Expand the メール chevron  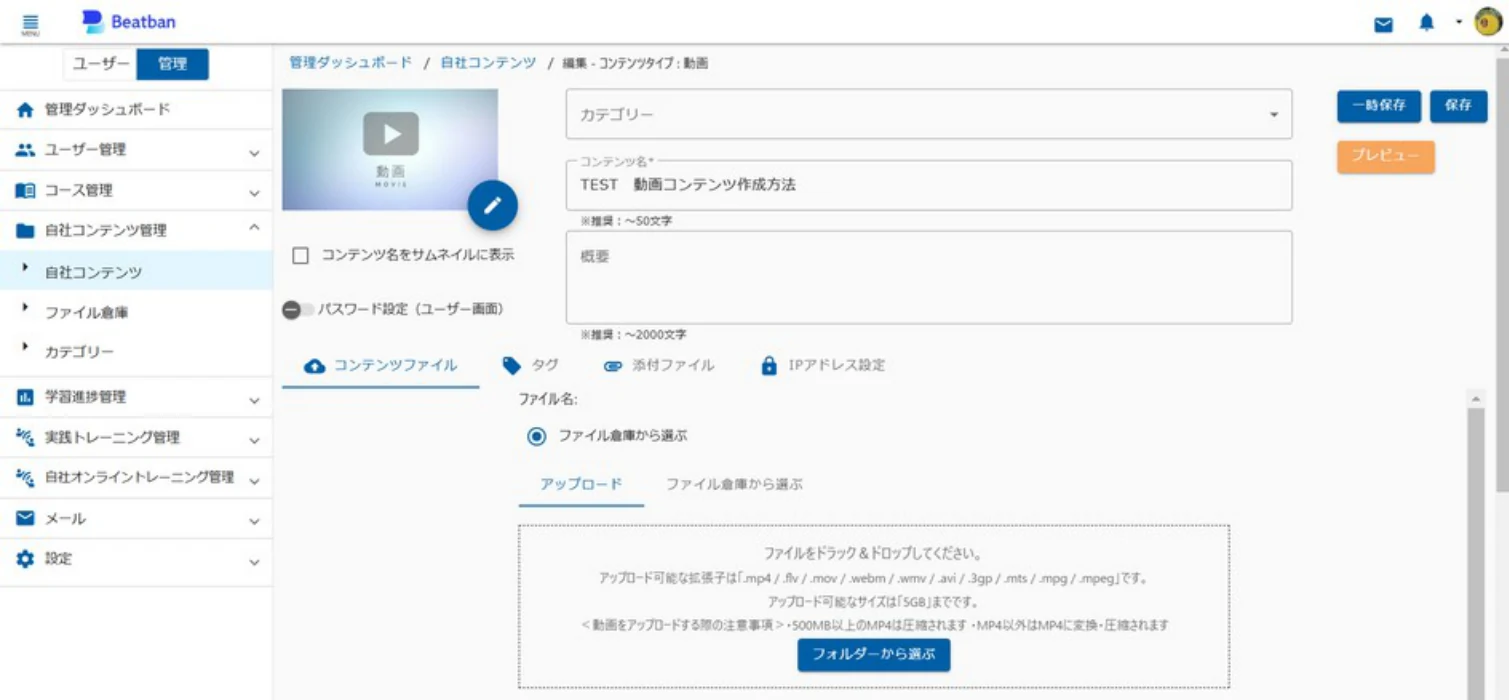[254, 521]
